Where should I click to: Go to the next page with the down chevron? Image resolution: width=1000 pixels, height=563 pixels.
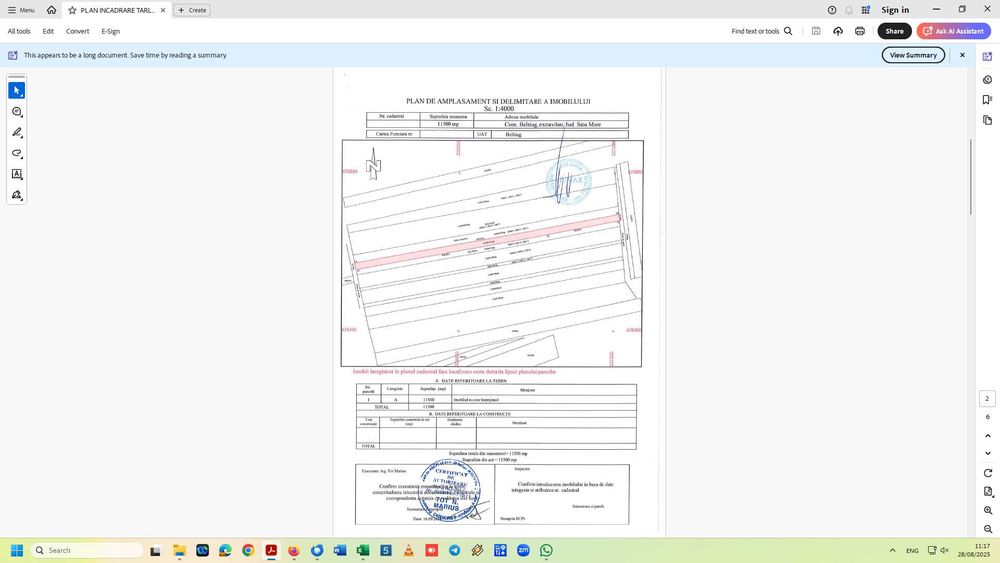pos(988,453)
